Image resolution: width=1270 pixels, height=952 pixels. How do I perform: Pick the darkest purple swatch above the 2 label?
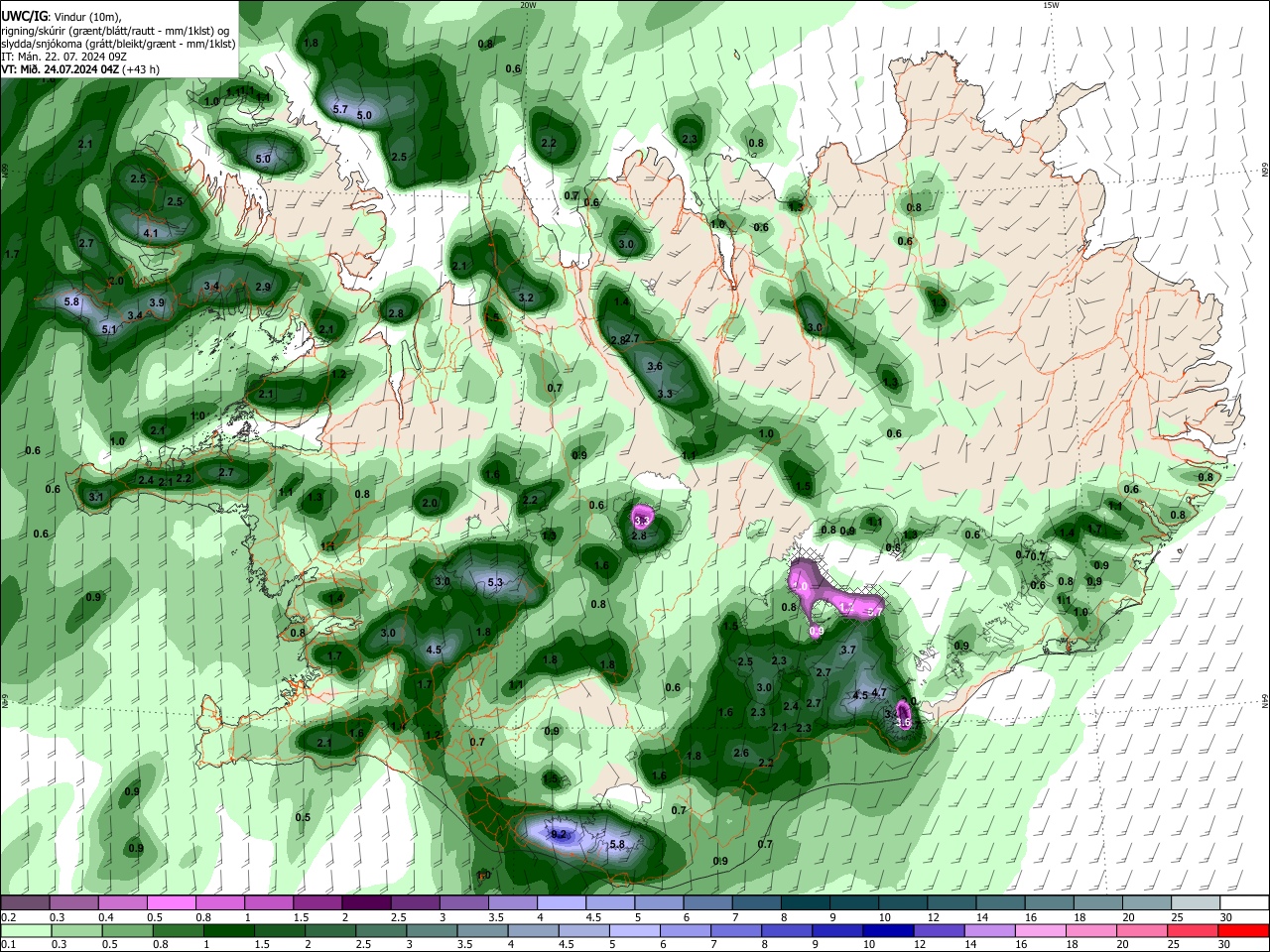pyautogui.click(x=365, y=903)
